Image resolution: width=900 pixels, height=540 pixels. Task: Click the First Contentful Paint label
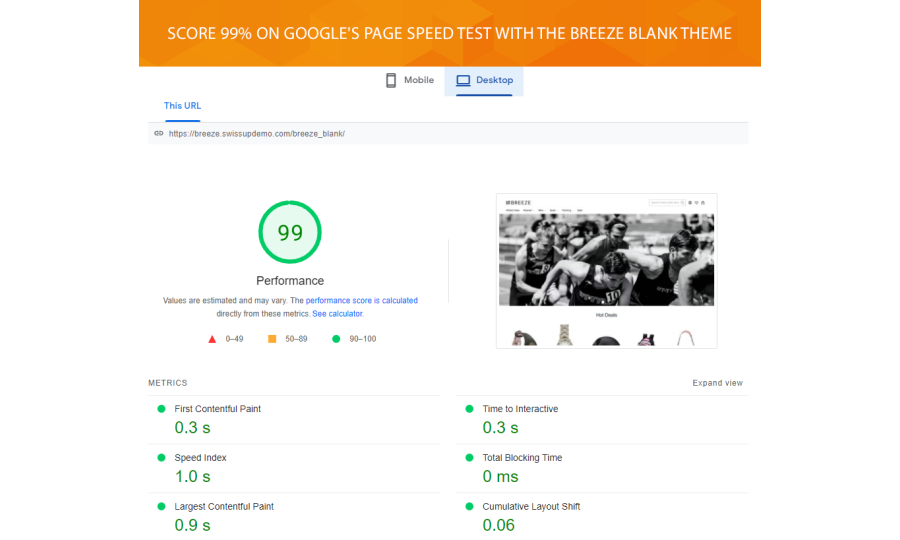point(218,409)
